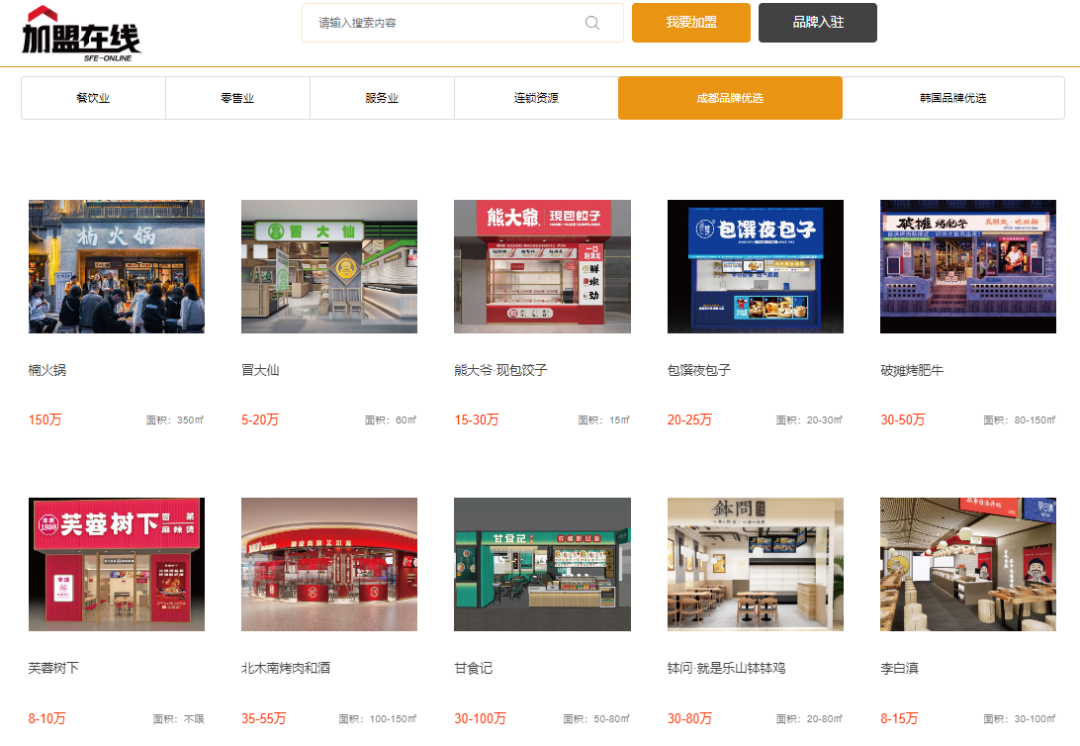This screenshot has width=1080, height=746.
Task: Click the 面积: 50-80㎡ area label
Action: (x=596, y=719)
